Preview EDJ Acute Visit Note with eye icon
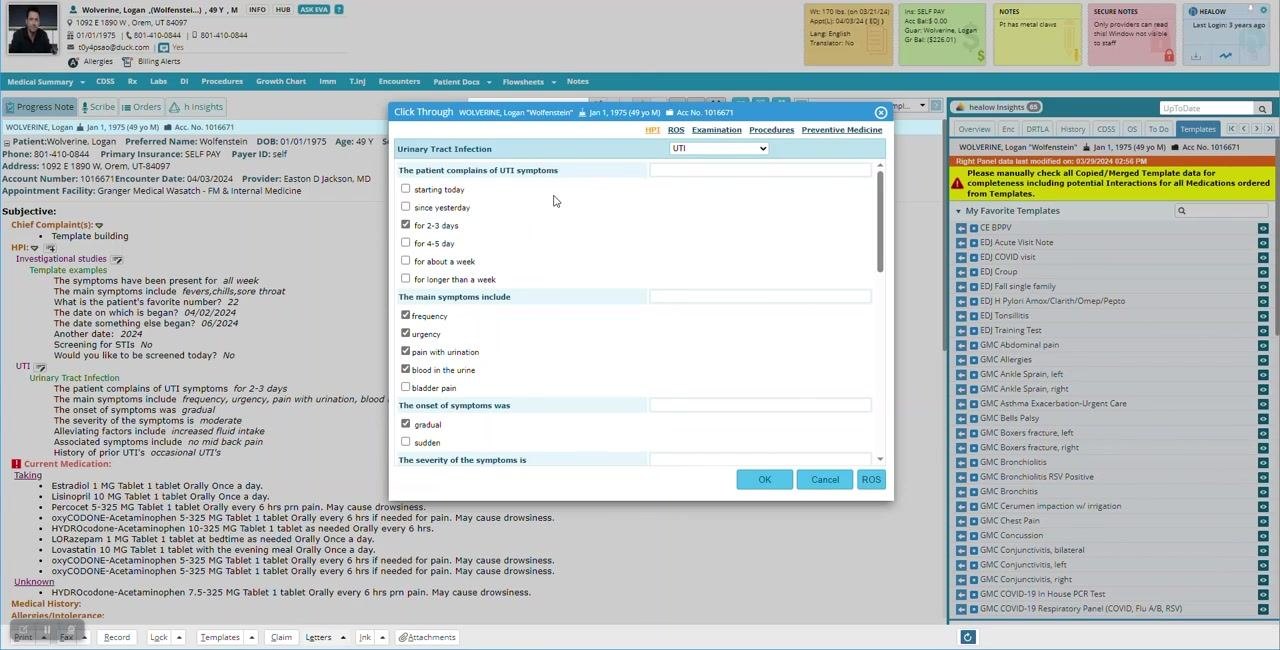The width and height of the screenshot is (1280, 650). coord(1263,243)
